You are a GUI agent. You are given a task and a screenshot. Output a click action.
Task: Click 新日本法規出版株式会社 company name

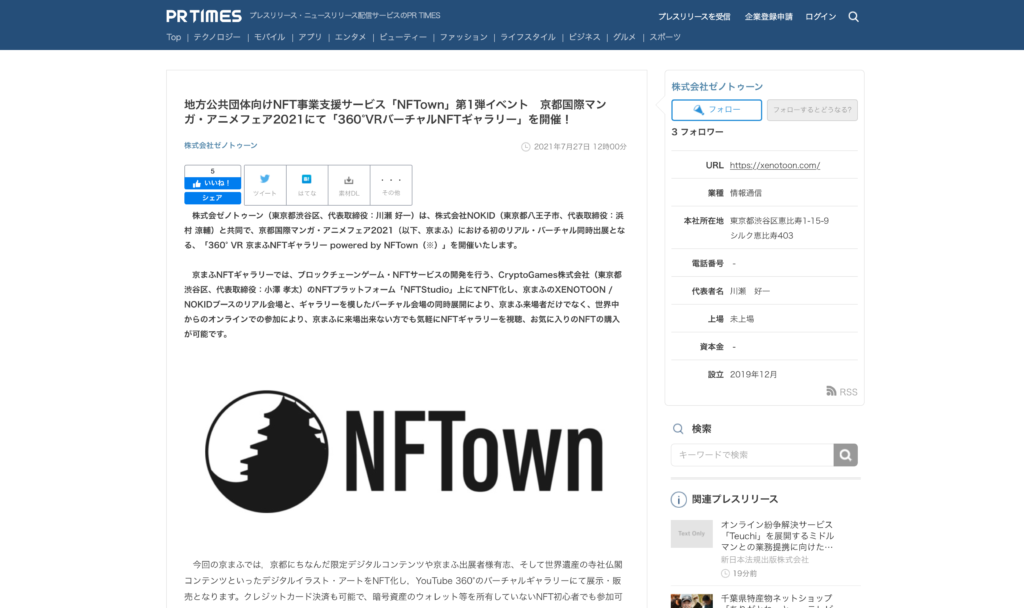point(764,560)
